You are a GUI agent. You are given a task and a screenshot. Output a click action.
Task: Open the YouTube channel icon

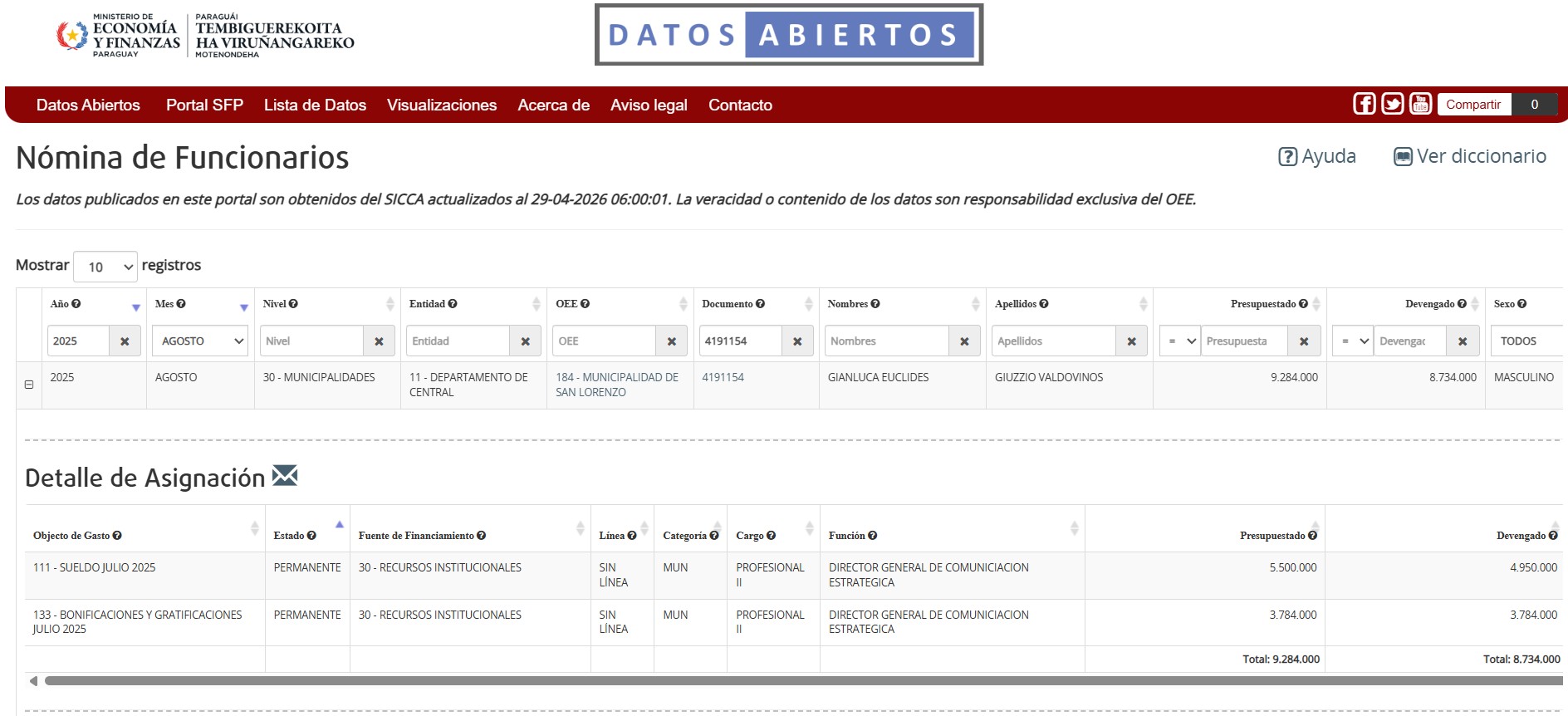tap(1420, 104)
